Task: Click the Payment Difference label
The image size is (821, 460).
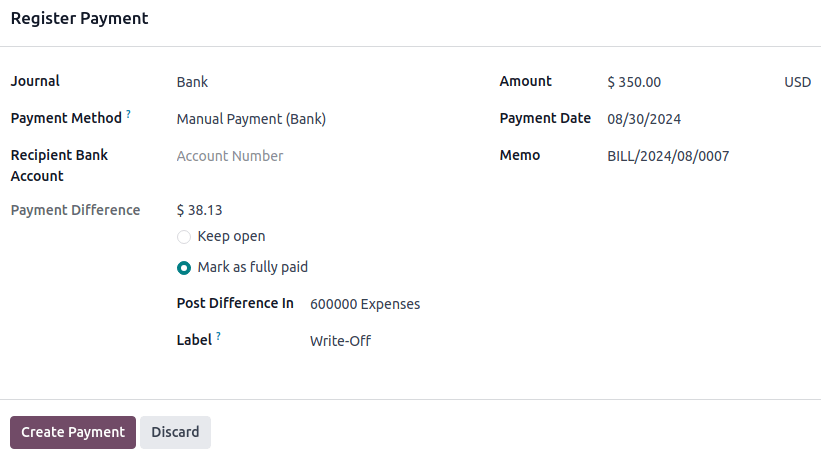Action: coord(75,210)
